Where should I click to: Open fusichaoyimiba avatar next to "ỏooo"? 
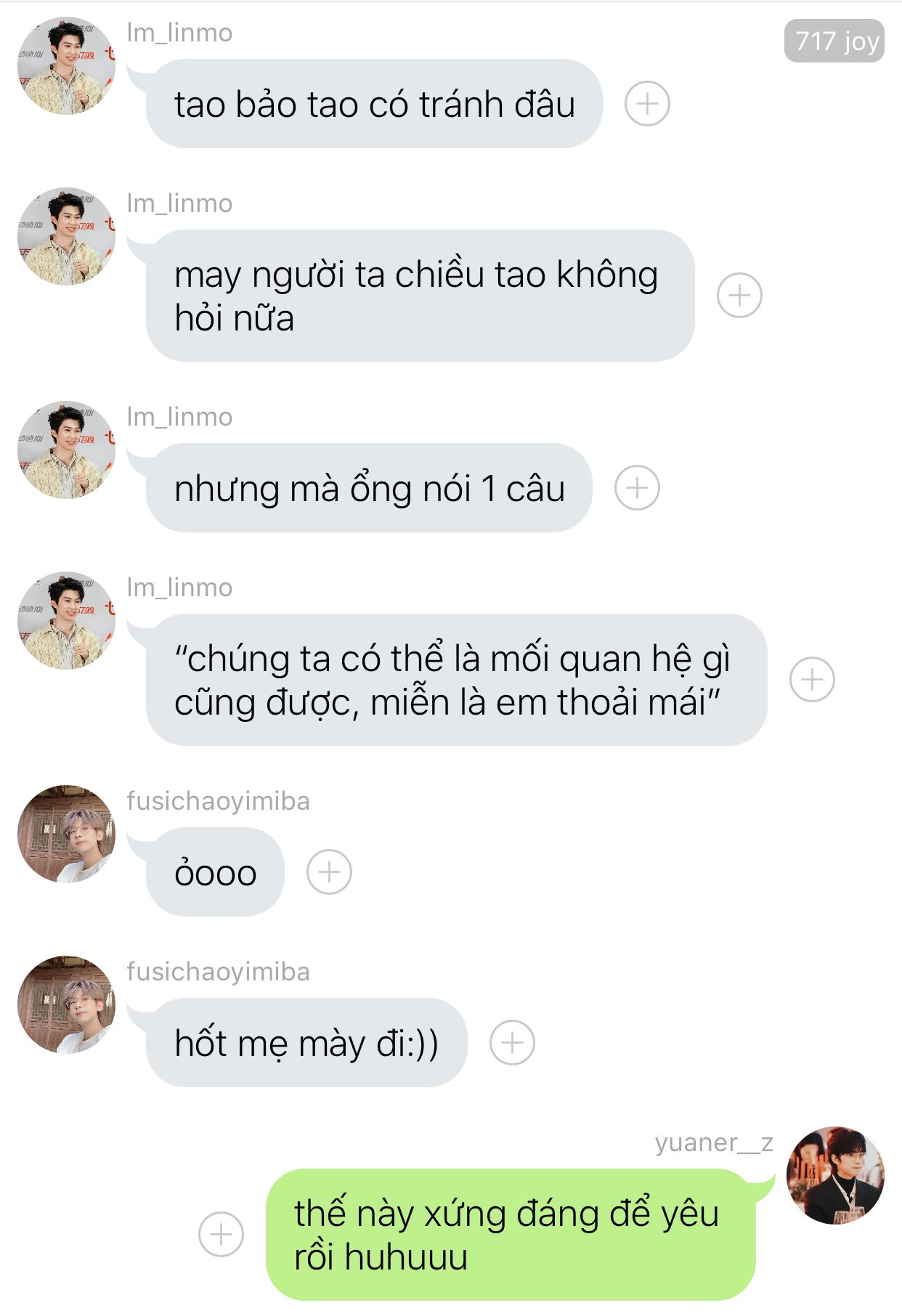coord(66,834)
